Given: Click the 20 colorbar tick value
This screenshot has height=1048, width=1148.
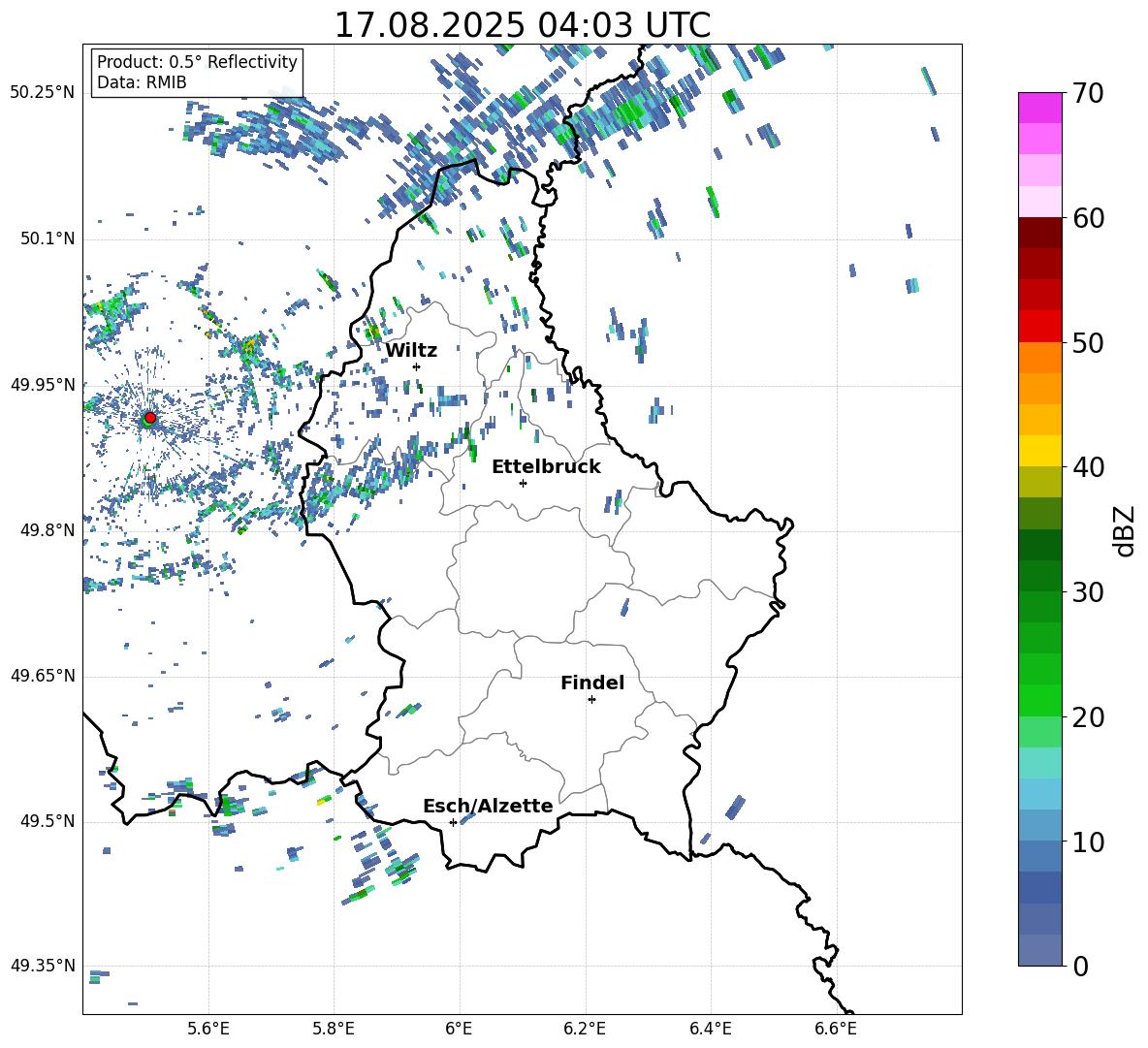Looking at the screenshot, I should pyautogui.click(x=1088, y=717).
